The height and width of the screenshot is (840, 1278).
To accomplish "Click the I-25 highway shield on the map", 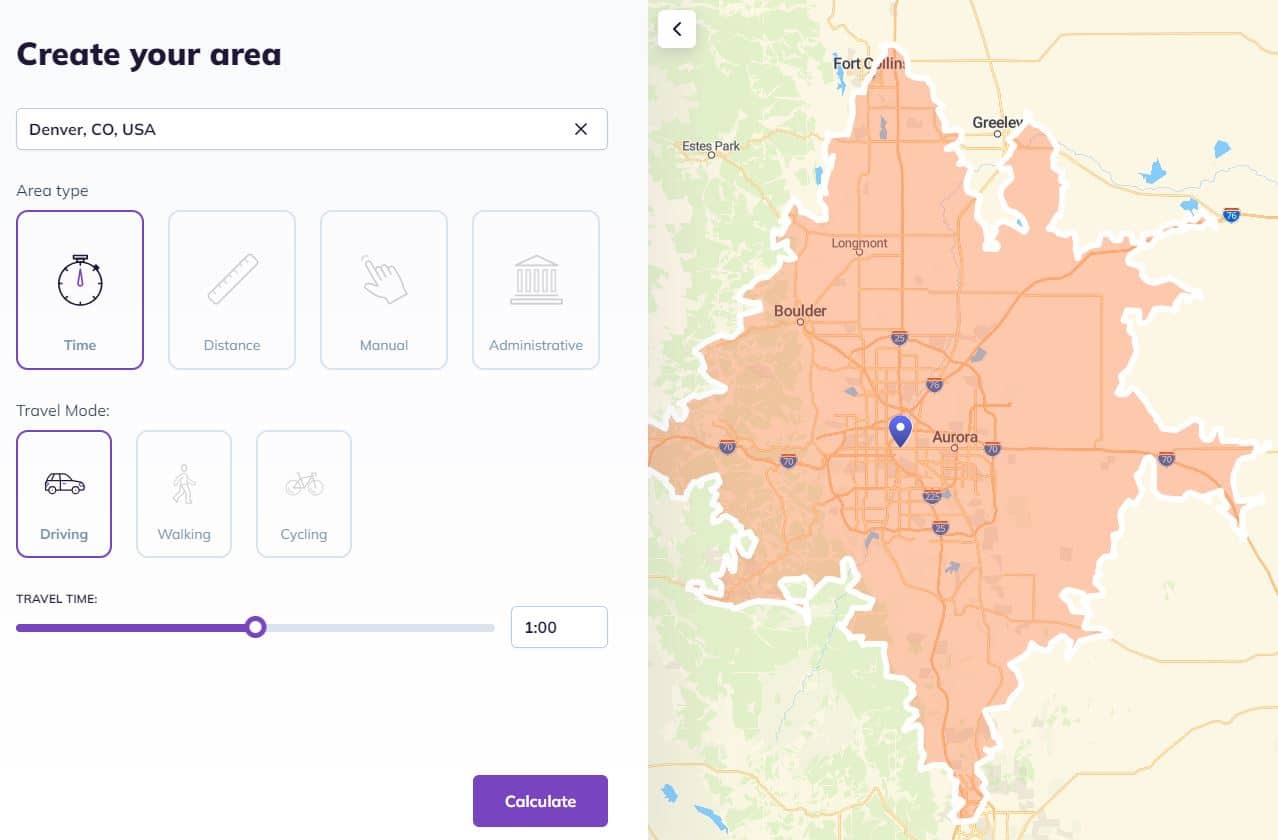I will coord(897,336).
